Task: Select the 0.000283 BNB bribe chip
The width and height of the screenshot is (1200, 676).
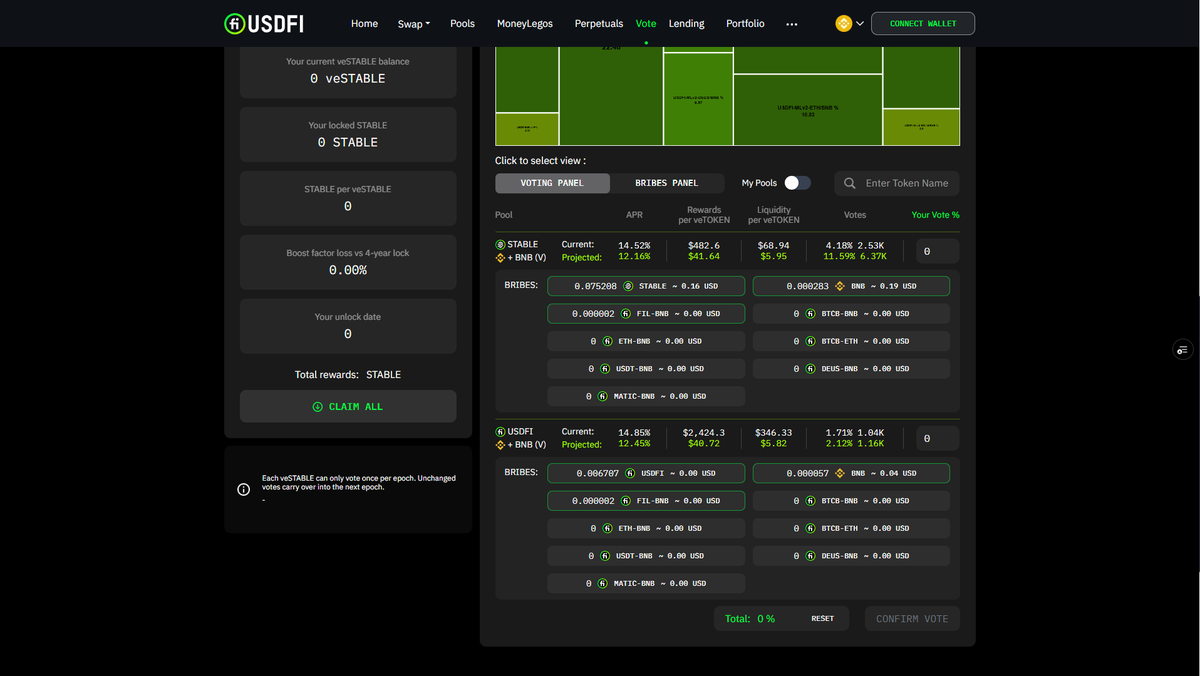Action: pos(851,286)
